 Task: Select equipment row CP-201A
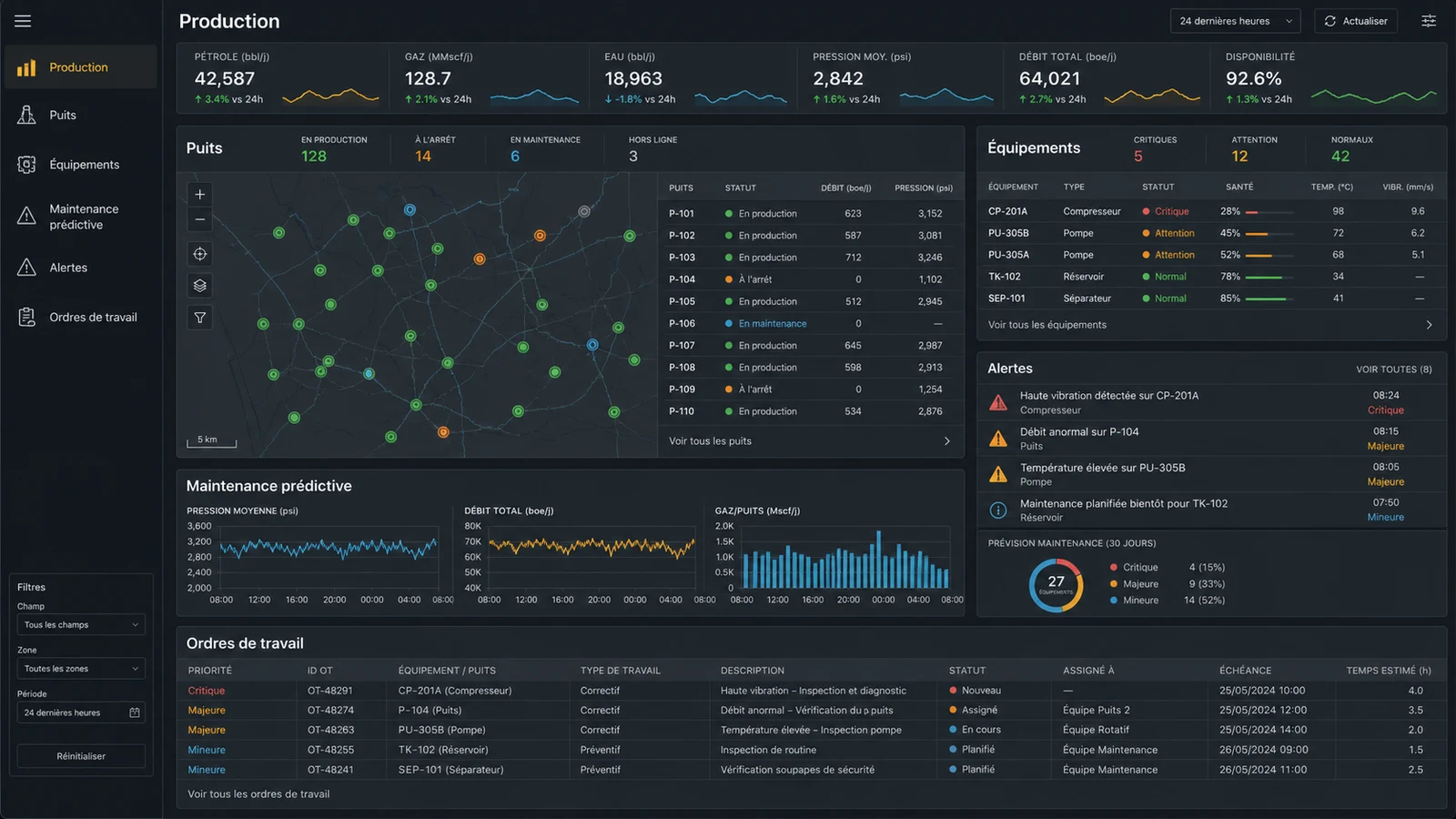click(1210, 211)
